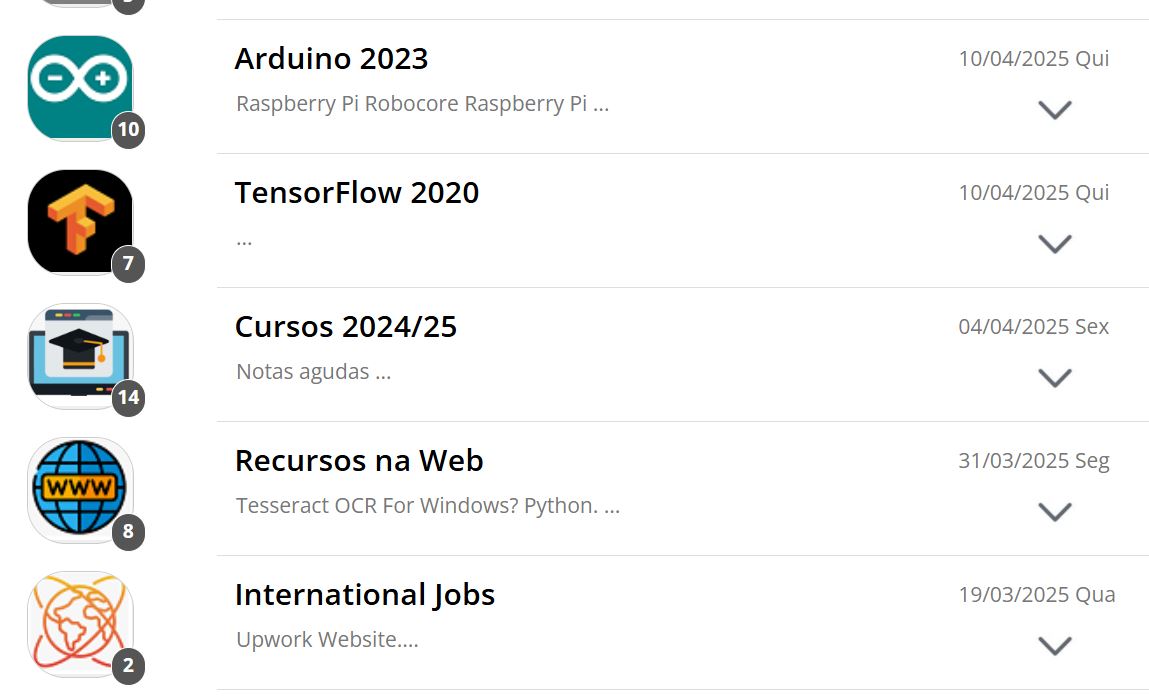The image size is (1149, 697).
Task: Click the Recursos na Web badge showing 8
Action: click(128, 532)
